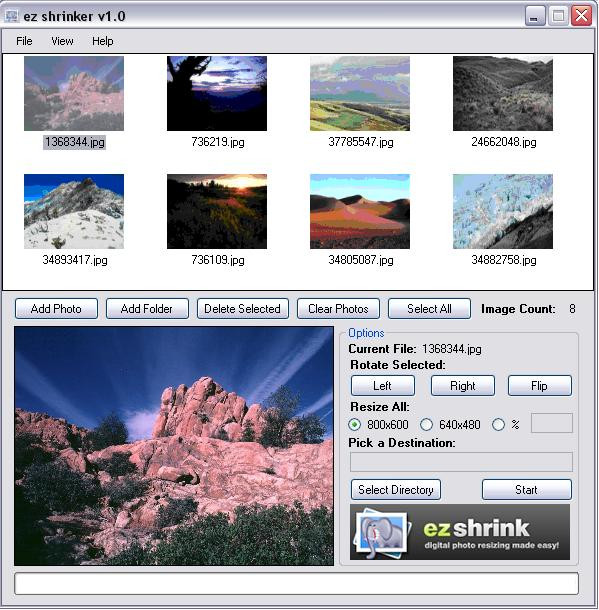Screen dimensions: 599x610
Task: Click the ez shrink elephant banner
Action: pyautogui.click(x=460, y=532)
